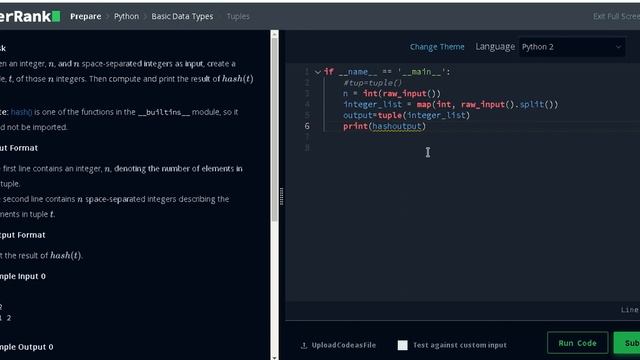Screen dimensions: 640x360
Task: Enable Test against custom input checkbox
Action: (x=402, y=345)
